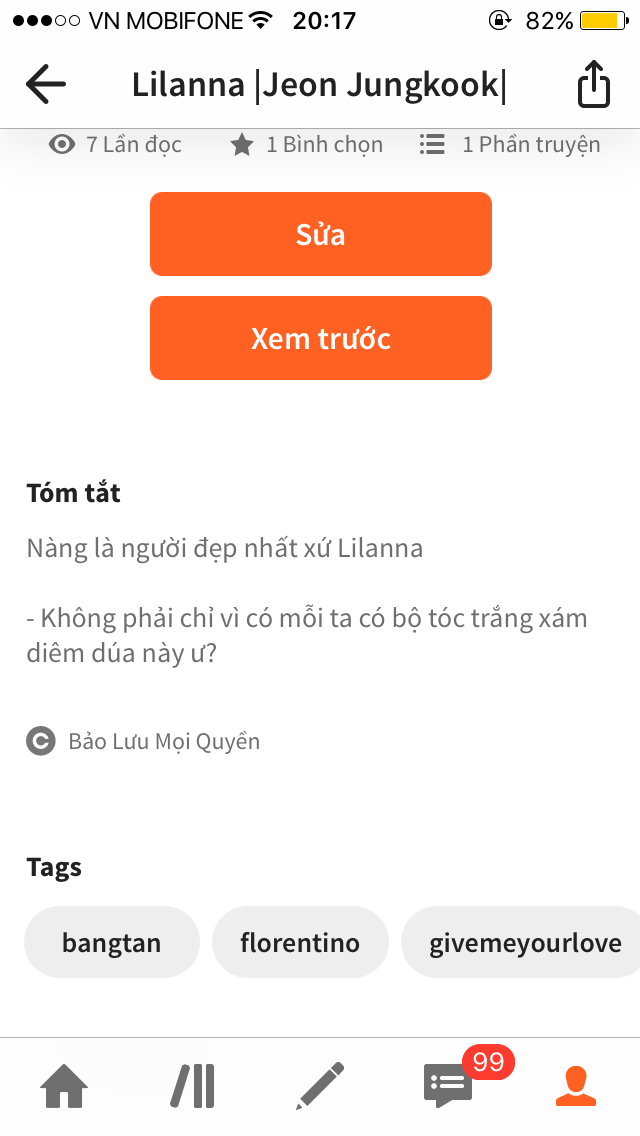Tap the back arrow icon
Screen dimensions: 640x1136
[46, 84]
